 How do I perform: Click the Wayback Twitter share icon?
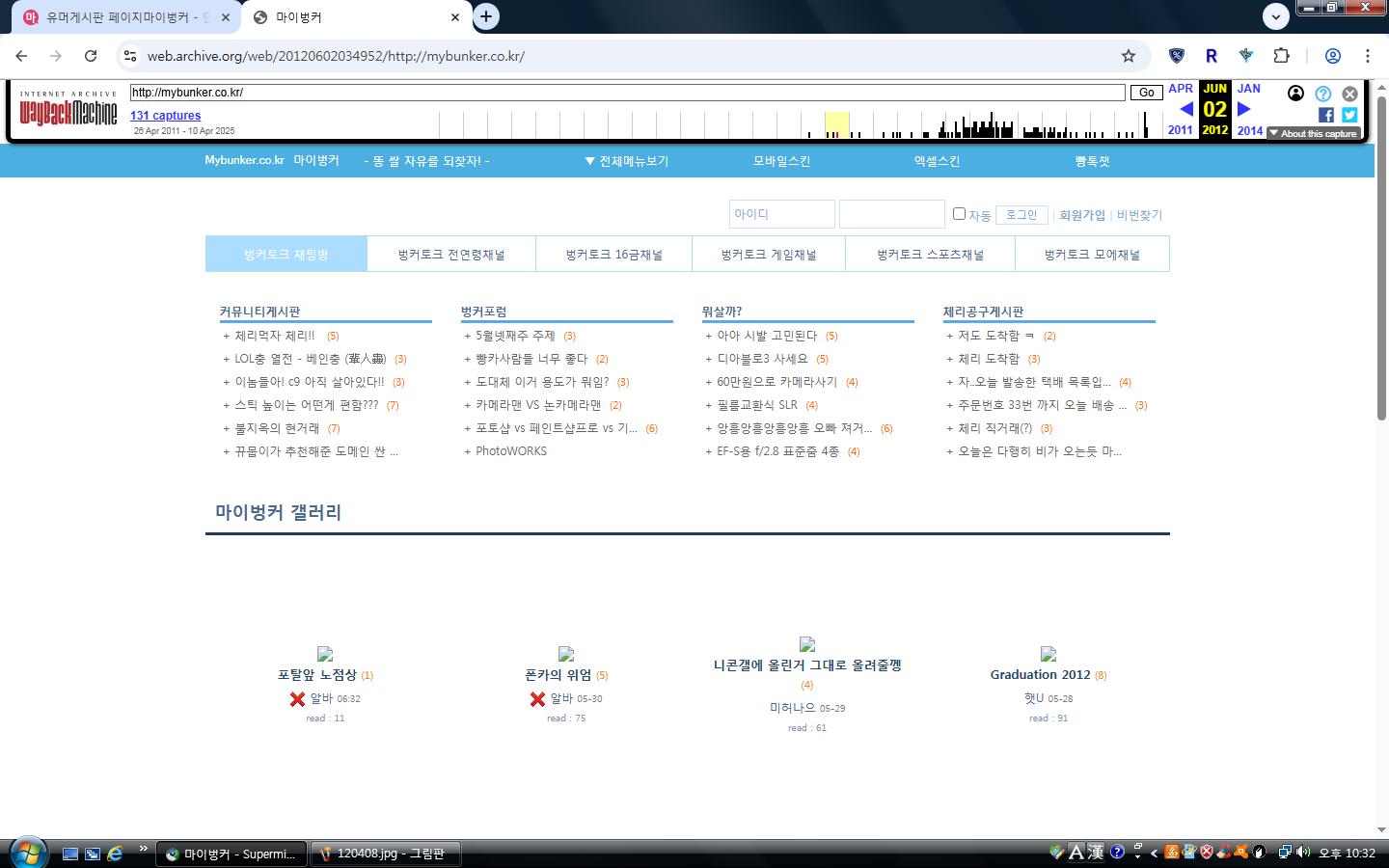coord(1349,115)
